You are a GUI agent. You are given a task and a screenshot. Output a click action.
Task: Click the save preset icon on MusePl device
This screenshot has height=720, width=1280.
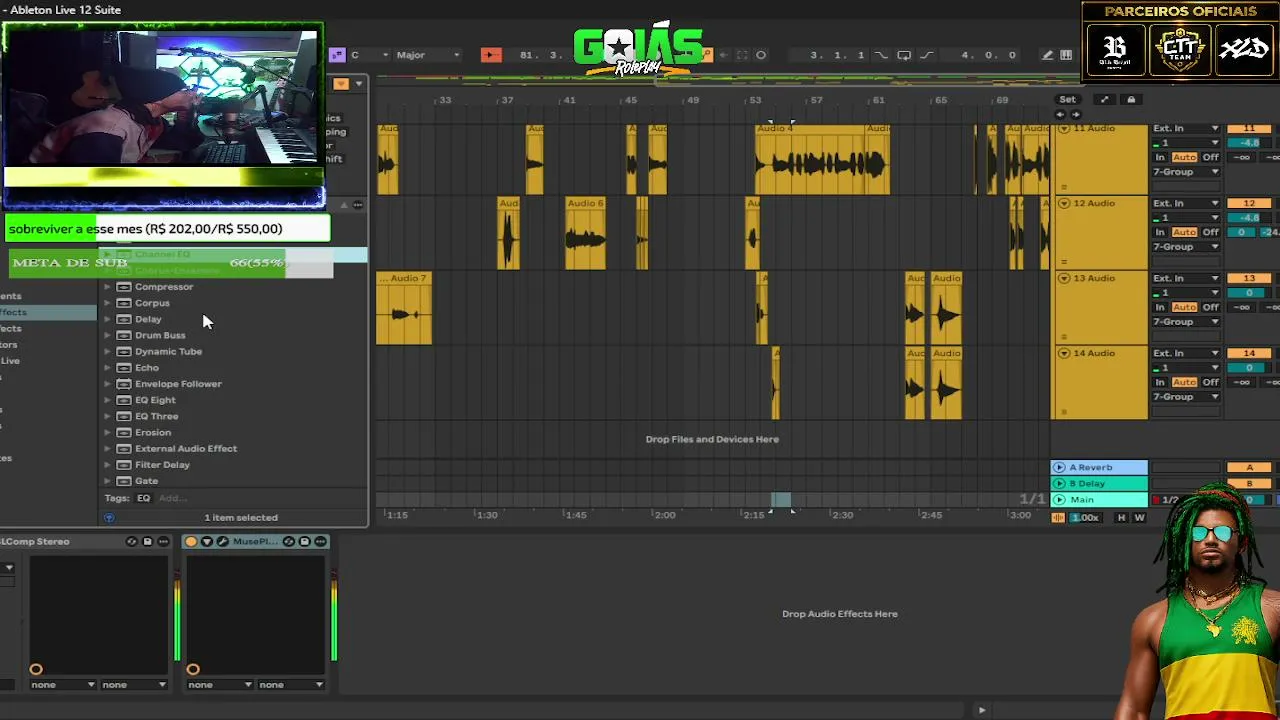tap(305, 542)
